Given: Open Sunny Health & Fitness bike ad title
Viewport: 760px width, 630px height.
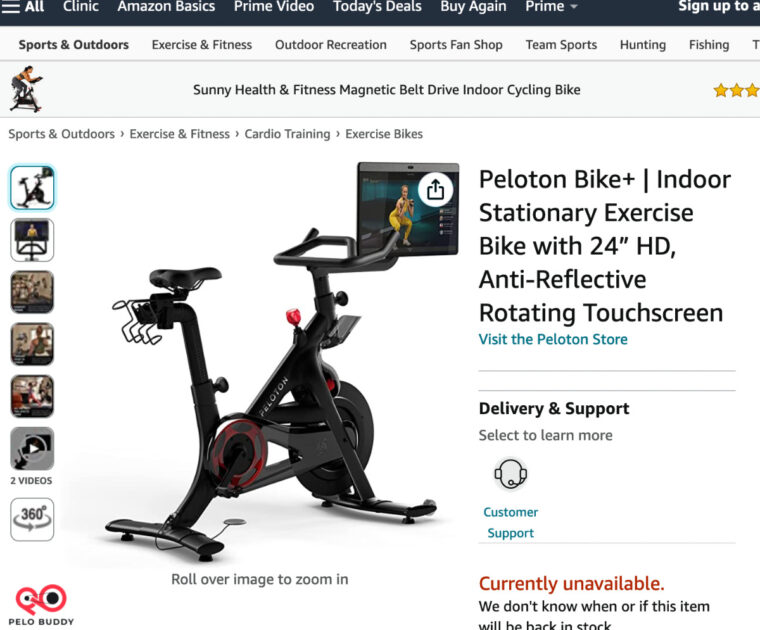Looking at the screenshot, I should coord(386,90).
